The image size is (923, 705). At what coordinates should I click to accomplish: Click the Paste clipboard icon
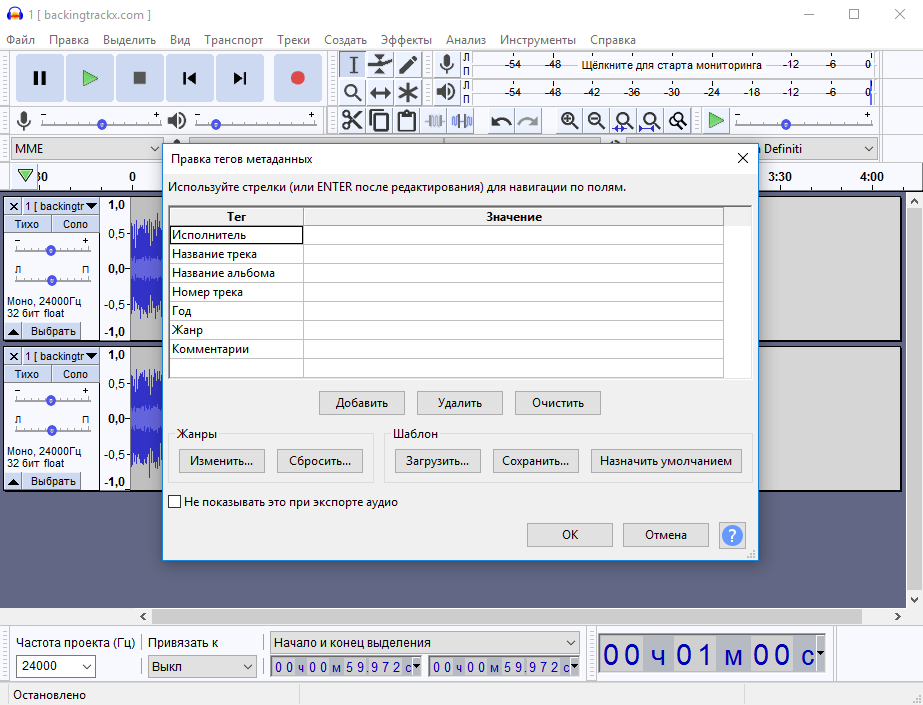[407, 121]
